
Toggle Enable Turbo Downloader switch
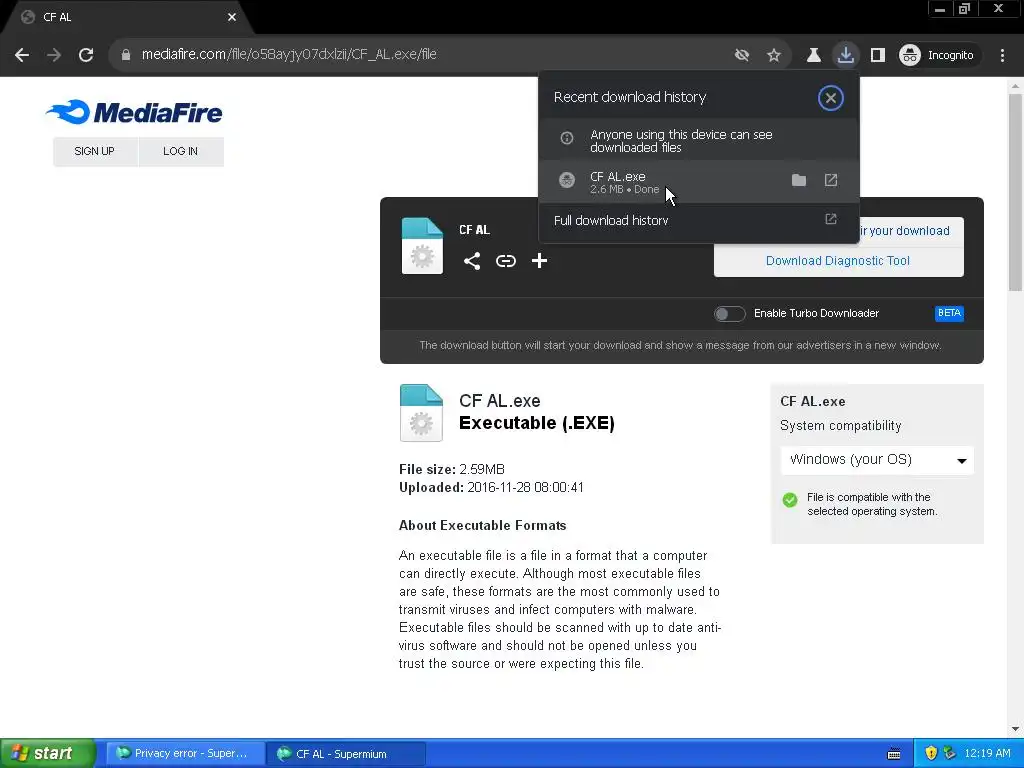(x=729, y=313)
